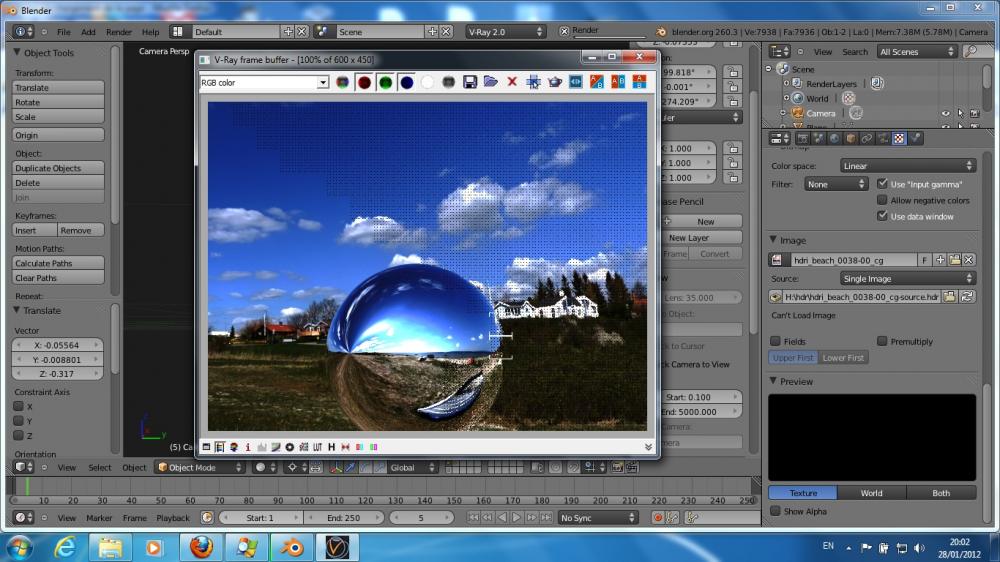Screen dimensions: 1000x562
Task: Toggle Camera visibility eye in outliner
Action: (946, 114)
